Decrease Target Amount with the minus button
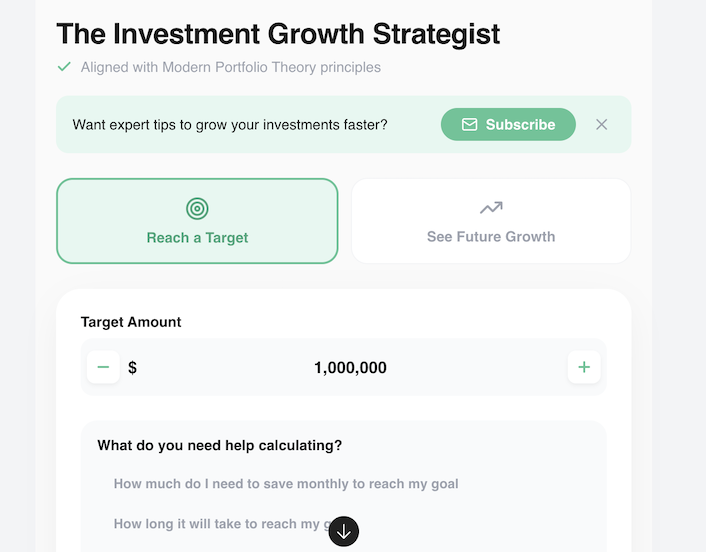Viewport: 706px width, 552px height. coord(103,367)
